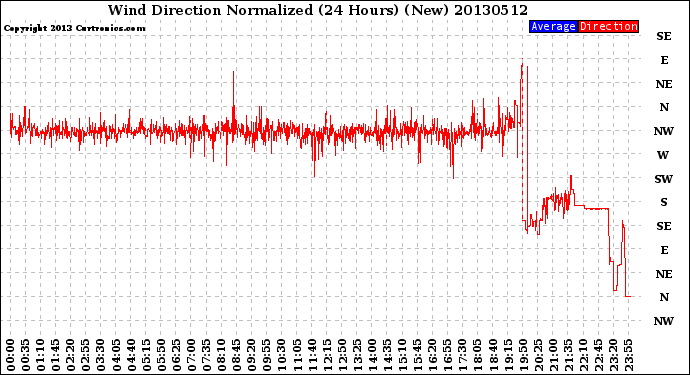
Task: Click the 23:20 time axis label
Action: point(613,355)
